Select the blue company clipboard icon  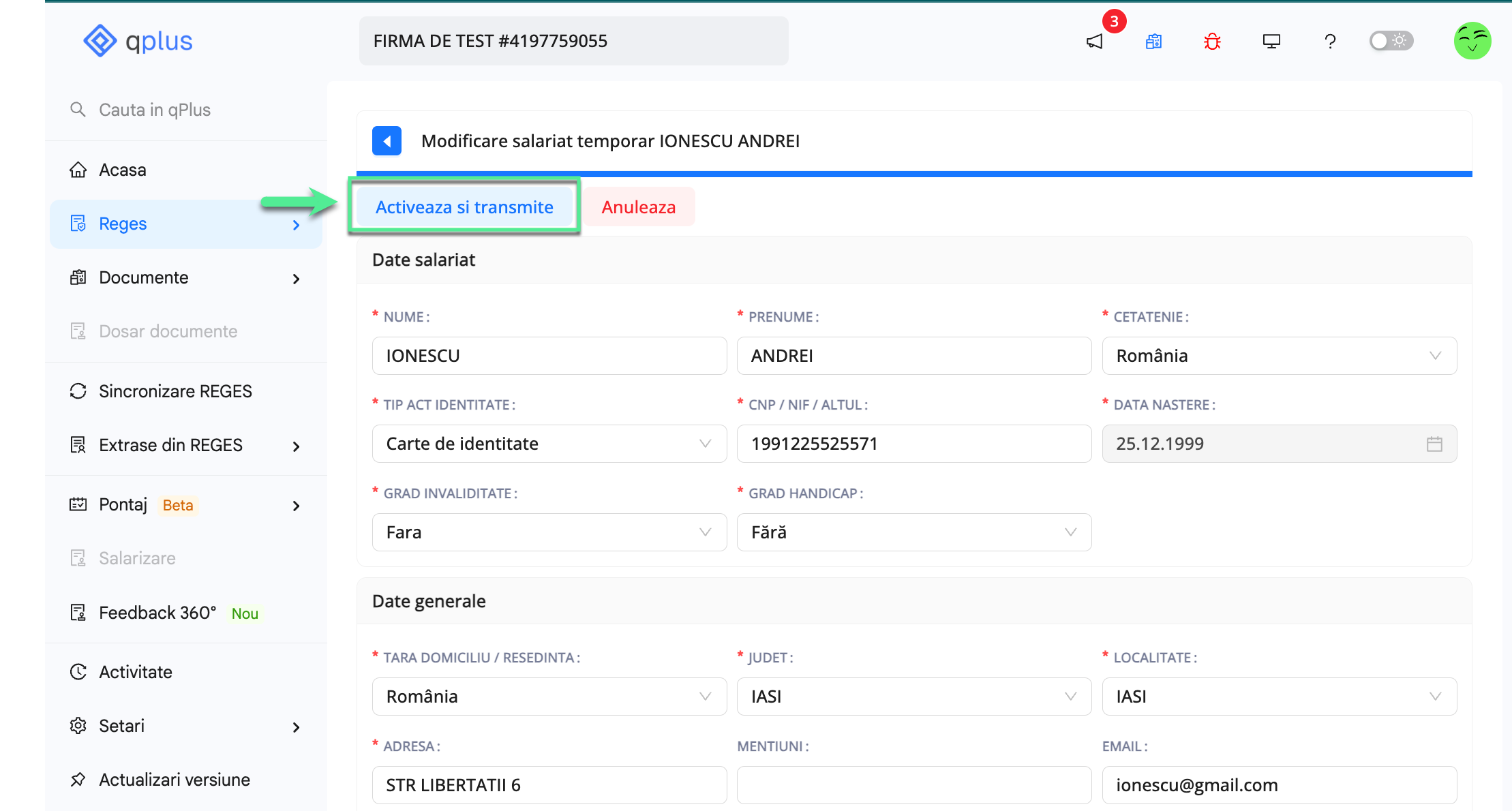(1153, 41)
